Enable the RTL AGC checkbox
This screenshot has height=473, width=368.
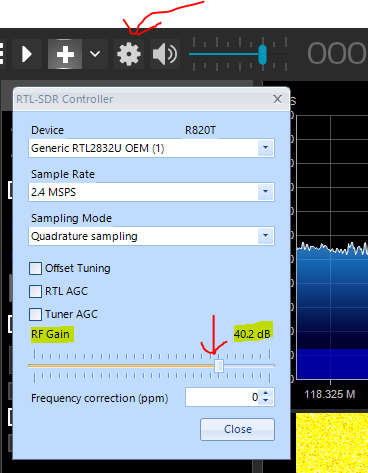coord(35,291)
